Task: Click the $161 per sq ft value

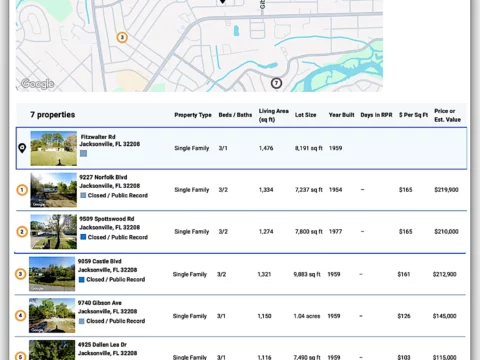Action: tap(404, 274)
